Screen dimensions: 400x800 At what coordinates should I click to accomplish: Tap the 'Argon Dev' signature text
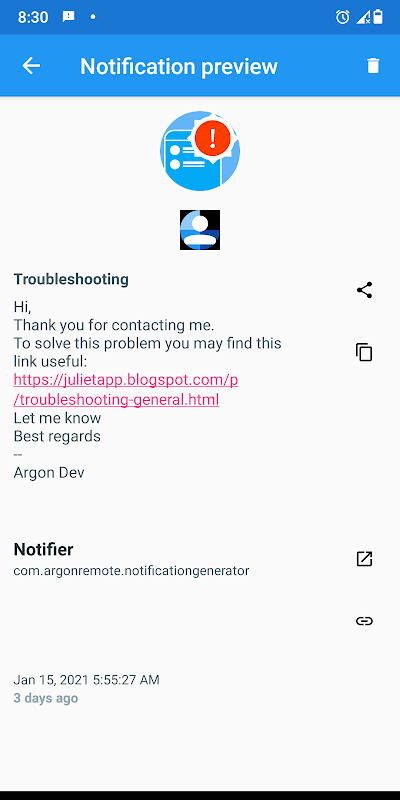coord(49,472)
